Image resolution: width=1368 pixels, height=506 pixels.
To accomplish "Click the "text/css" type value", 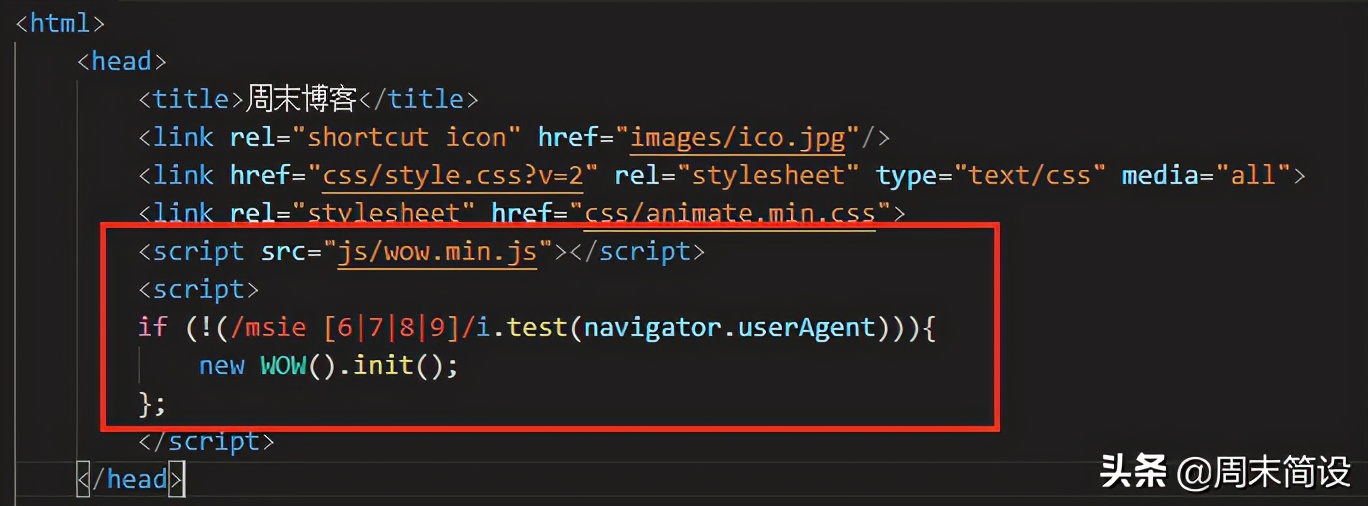I will [x=1029, y=175].
